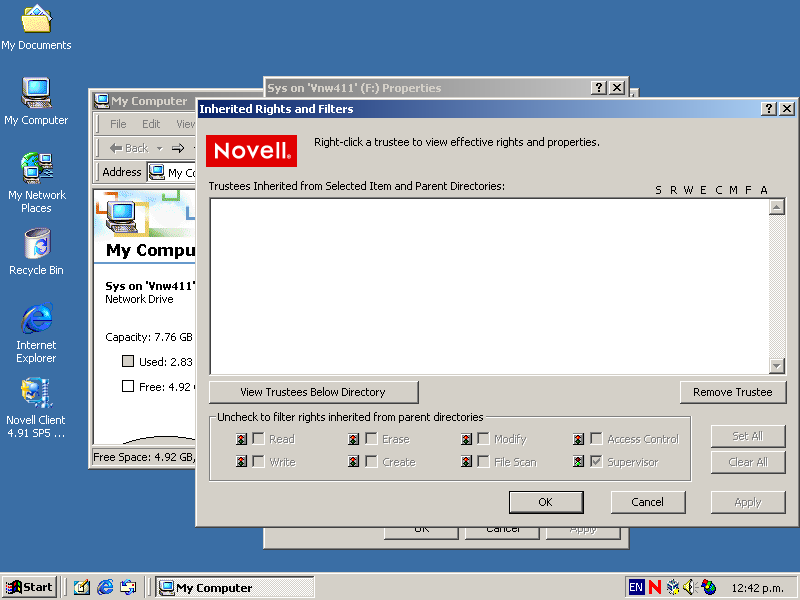
Task: Click the help button of Inherited Rights dialog
Action: [768, 109]
